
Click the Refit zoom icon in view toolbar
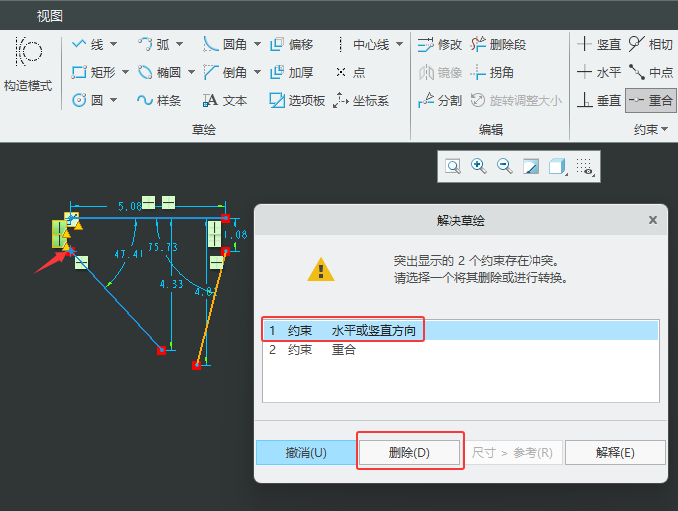[x=453, y=166]
